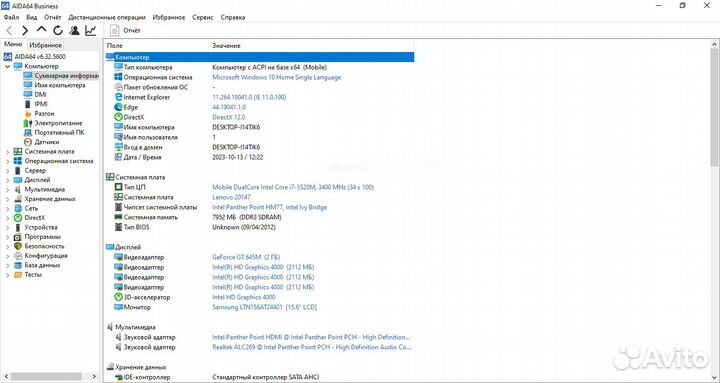The height and width of the screenshot is (383, 720).
Task: Open Microsoft Windows 10 Home Single Language link
Action: tap(277, 77)
